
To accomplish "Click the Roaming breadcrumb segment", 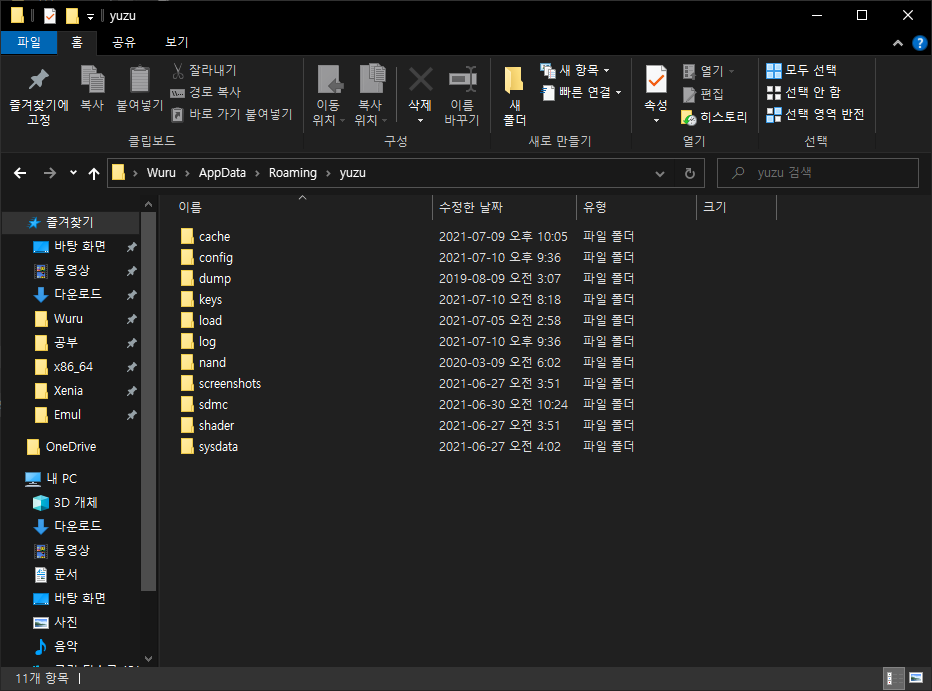I will point(292,173).
